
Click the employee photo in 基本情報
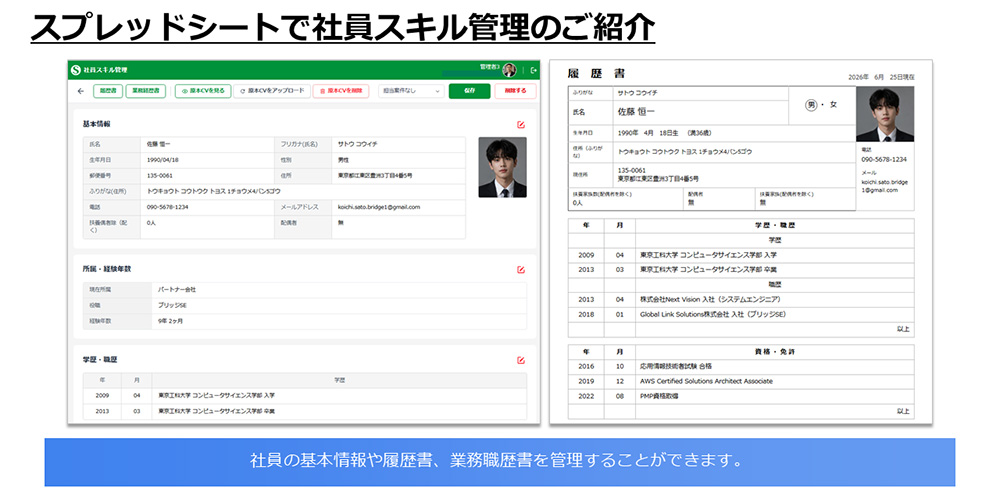click(x=503, y=167)
